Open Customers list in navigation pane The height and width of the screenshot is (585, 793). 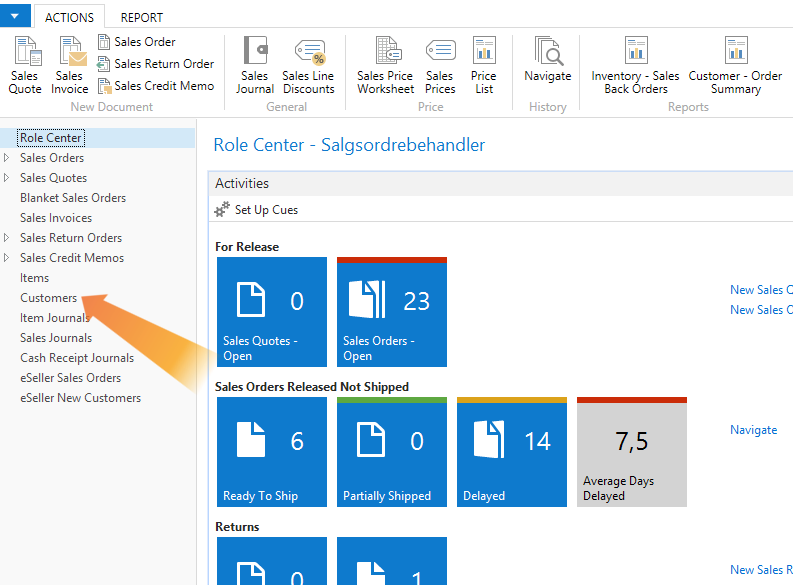tap(49, 298)
